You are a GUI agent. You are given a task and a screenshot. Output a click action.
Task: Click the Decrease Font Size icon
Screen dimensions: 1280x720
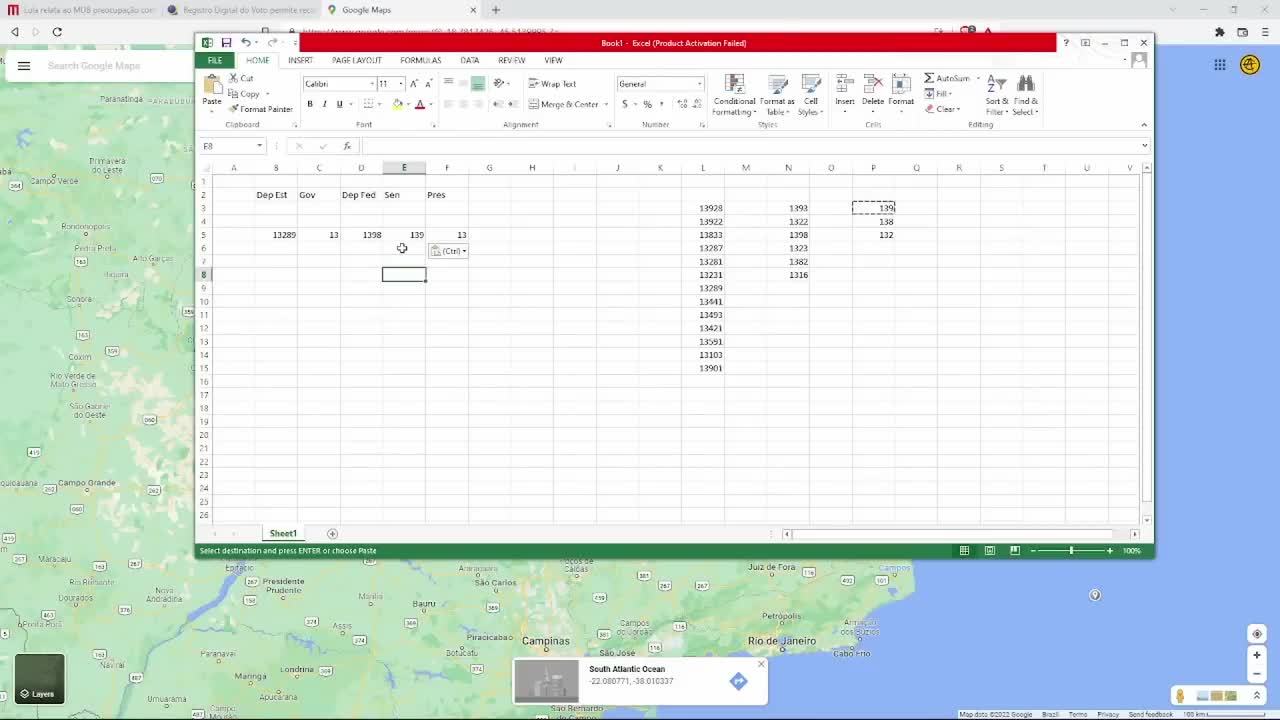click(428, 84)
